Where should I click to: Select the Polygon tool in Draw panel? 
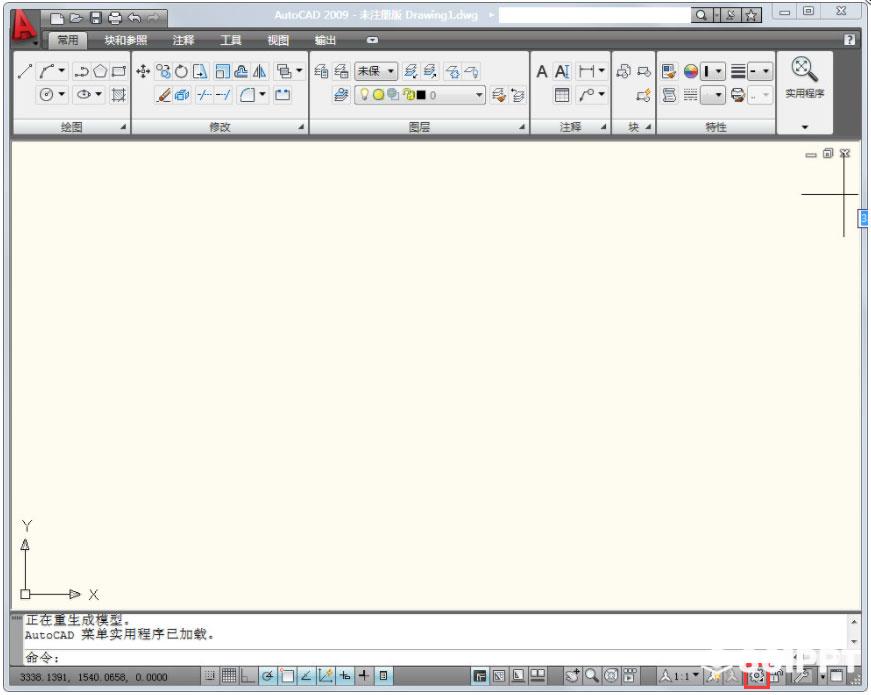point(100,71)
